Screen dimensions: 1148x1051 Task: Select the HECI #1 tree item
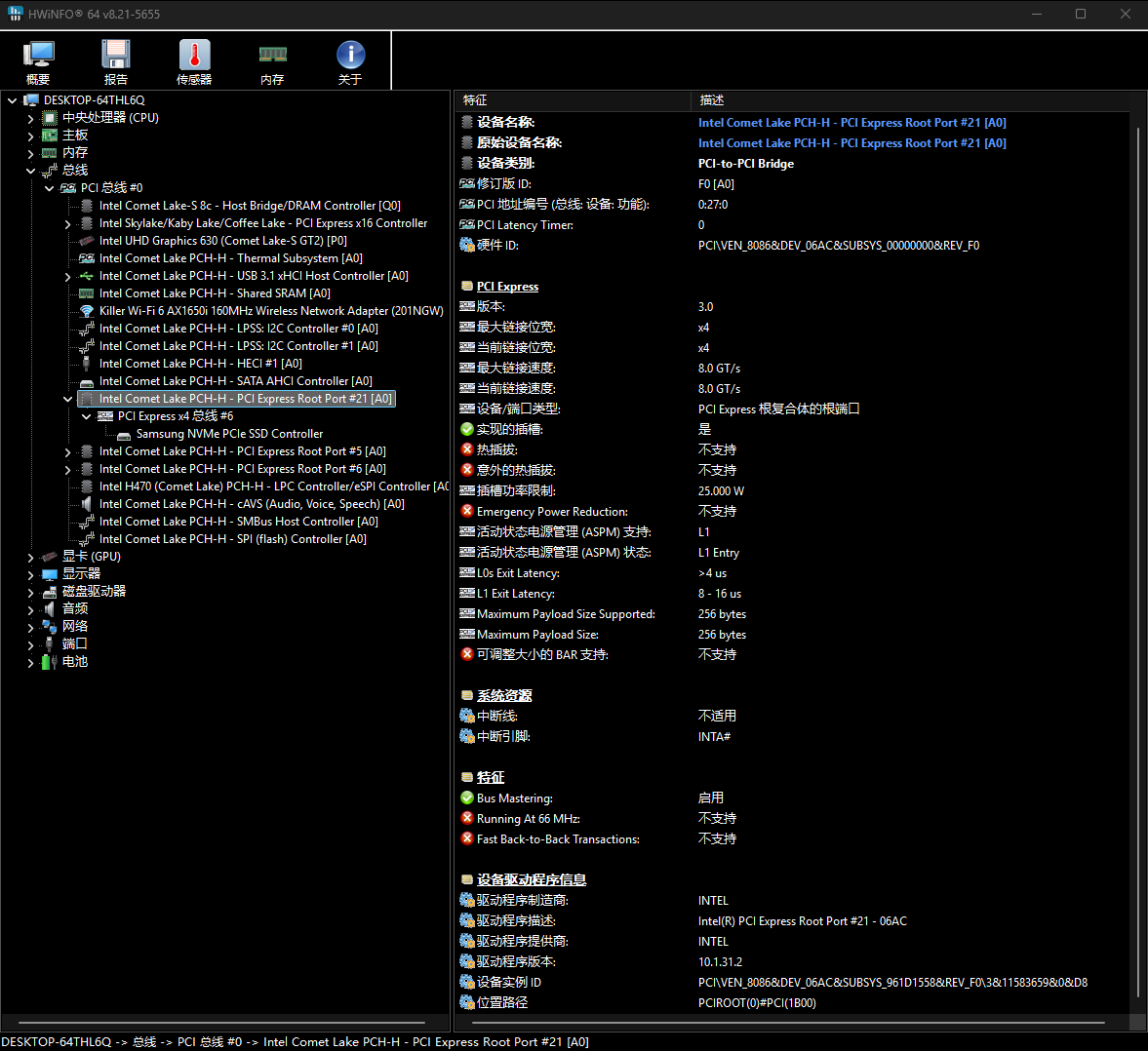pos(201,364)
